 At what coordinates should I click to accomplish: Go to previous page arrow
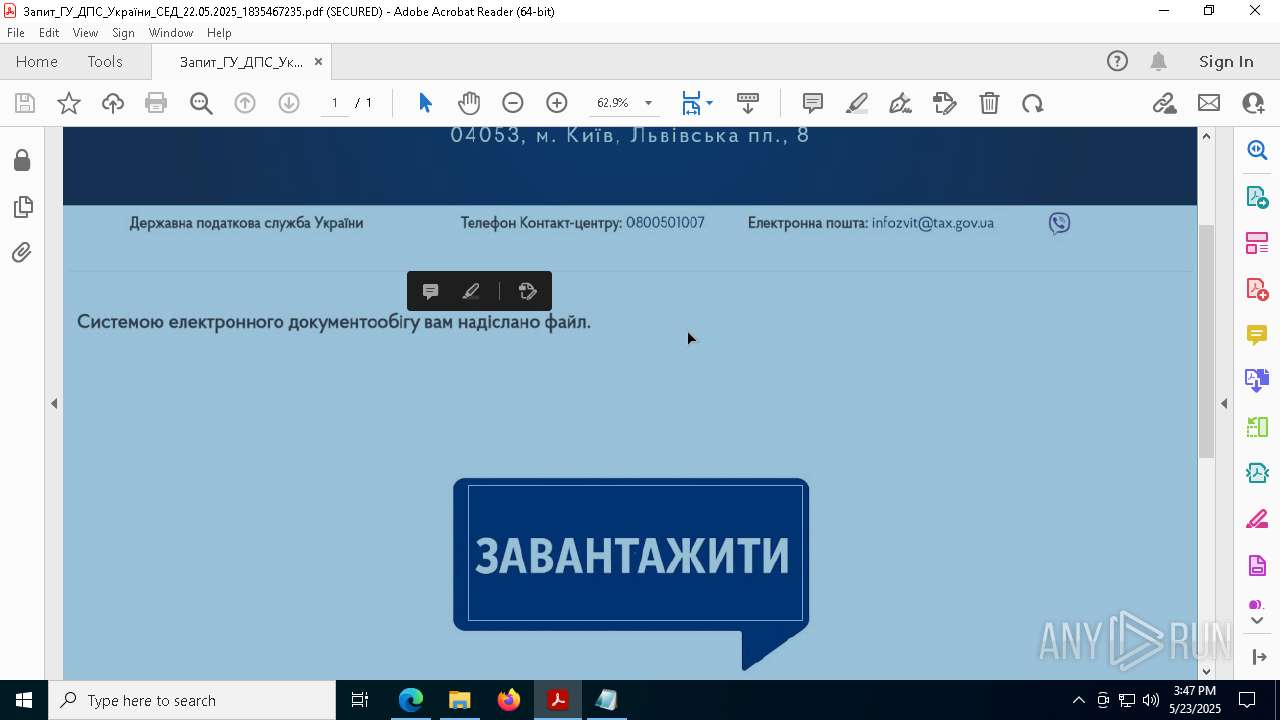pyautogui.click(x=245, y=103)
